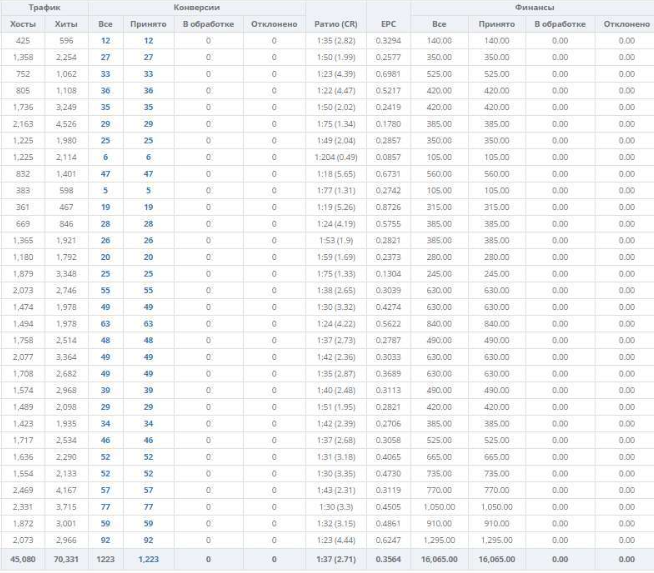
Task: Select finance Принято cell 1,295.00
Action: 496,540
